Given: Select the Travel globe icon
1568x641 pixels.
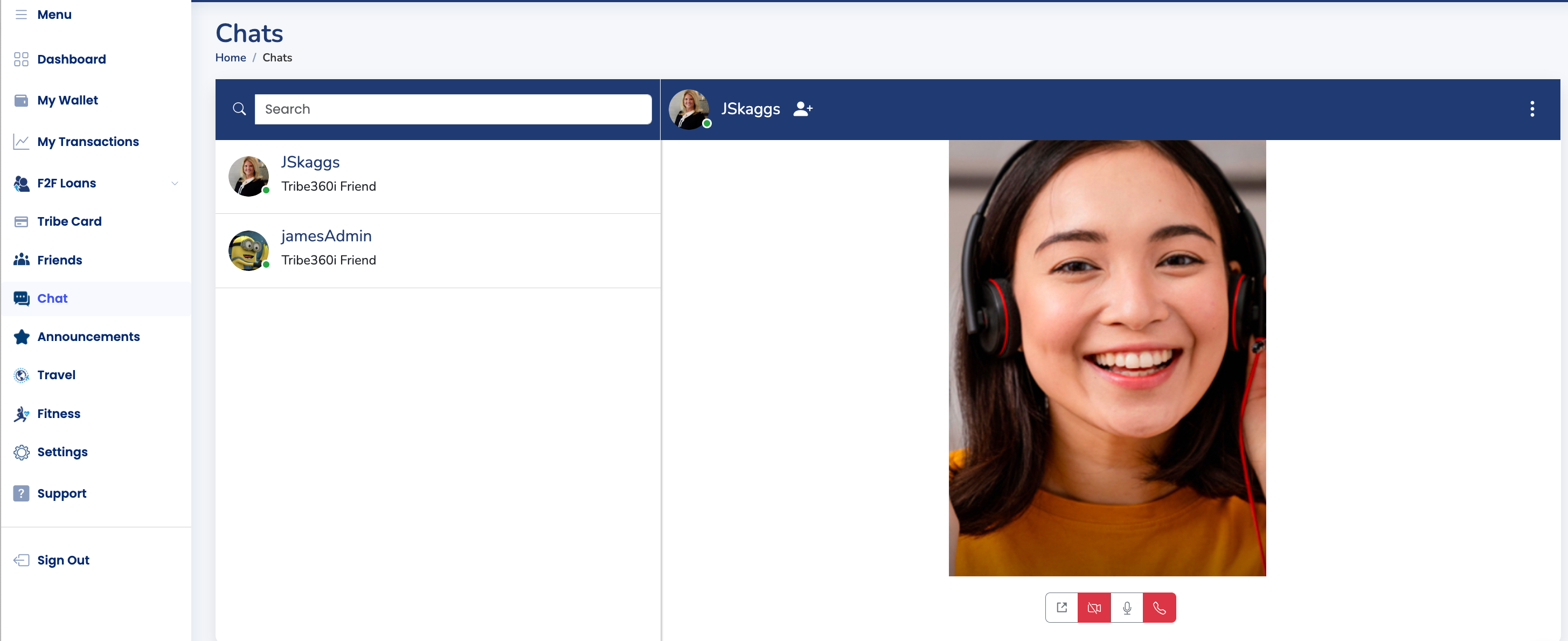Looking at the screenshot, I should 22,375.
